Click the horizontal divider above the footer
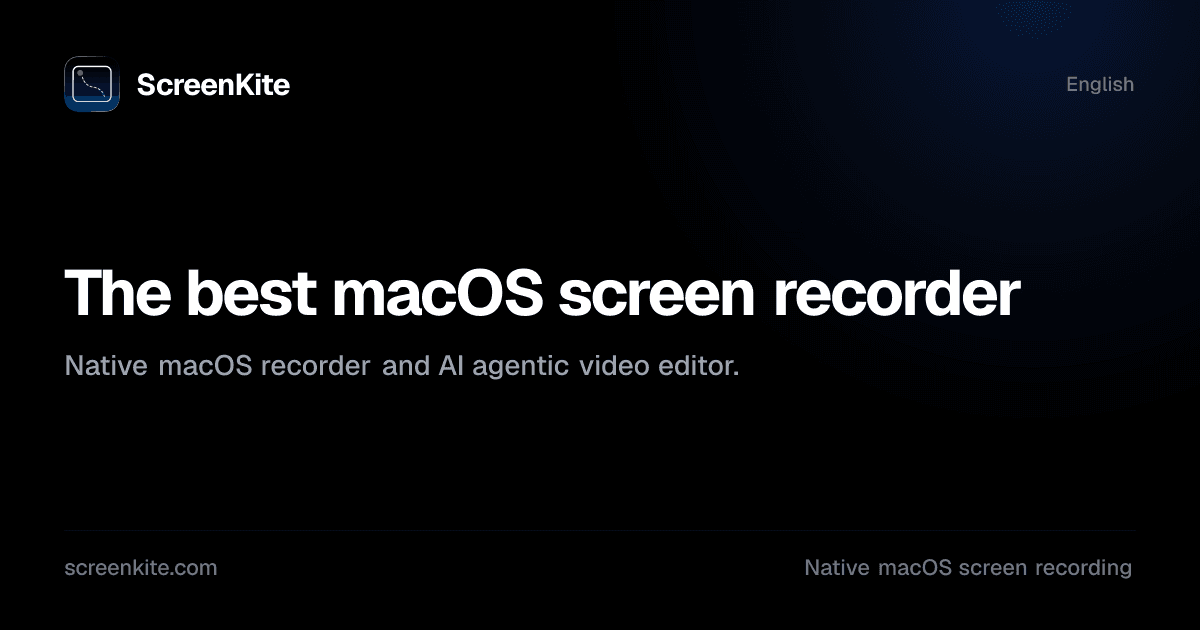This screenshot has height=630, width=1200. (600, 530)
